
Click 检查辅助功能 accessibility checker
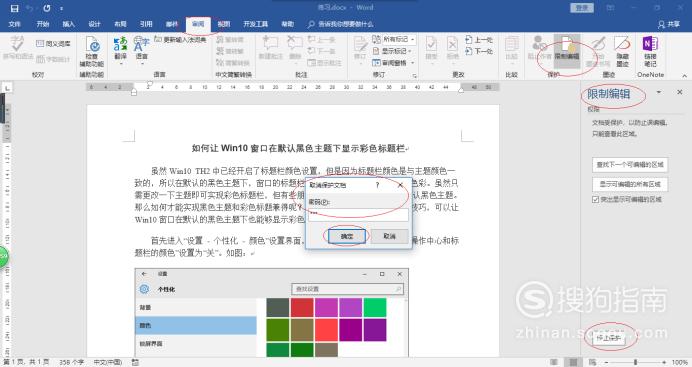click(92, 51)
